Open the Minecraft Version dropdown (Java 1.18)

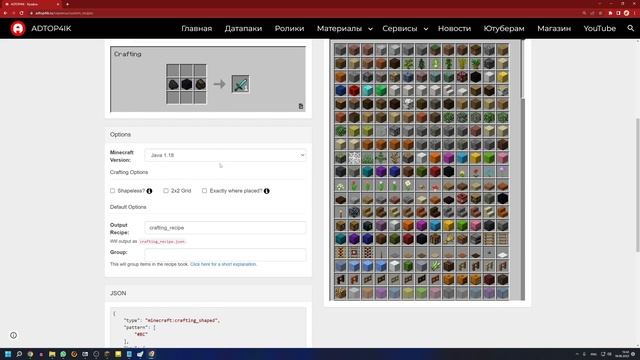[225, 155]
